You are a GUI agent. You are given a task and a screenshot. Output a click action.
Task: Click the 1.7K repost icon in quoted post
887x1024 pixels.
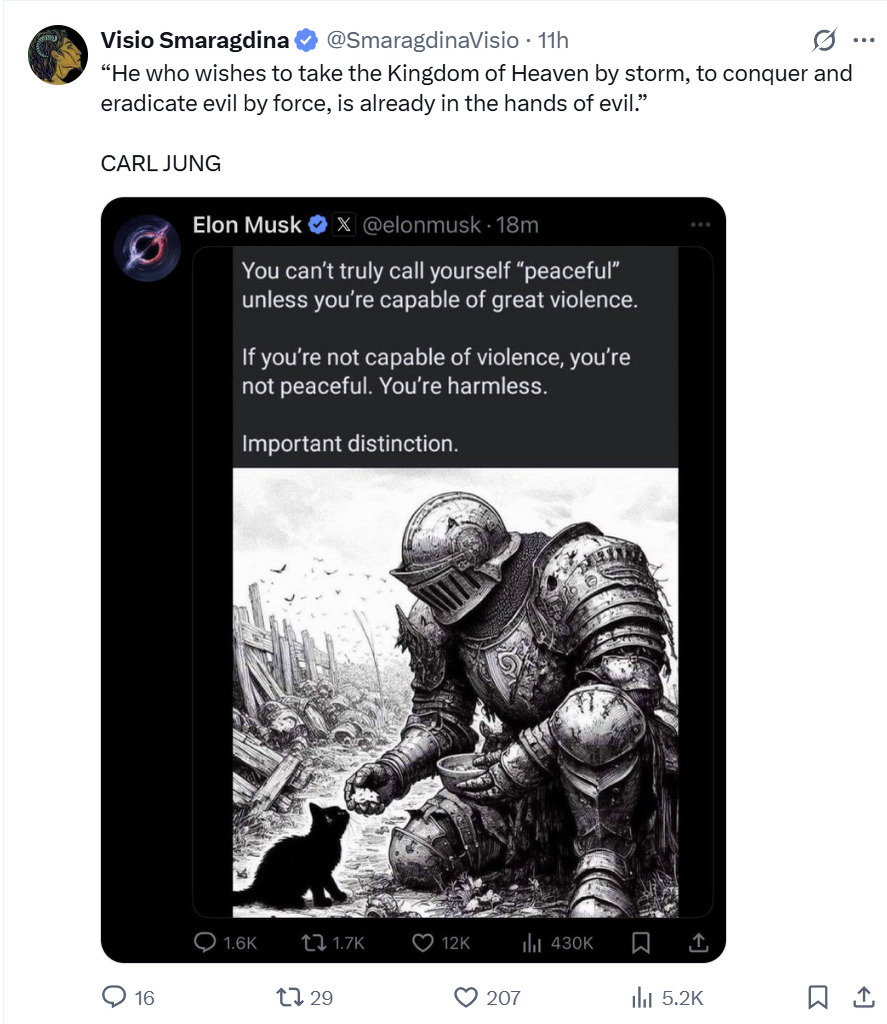(x=311, y=942)
